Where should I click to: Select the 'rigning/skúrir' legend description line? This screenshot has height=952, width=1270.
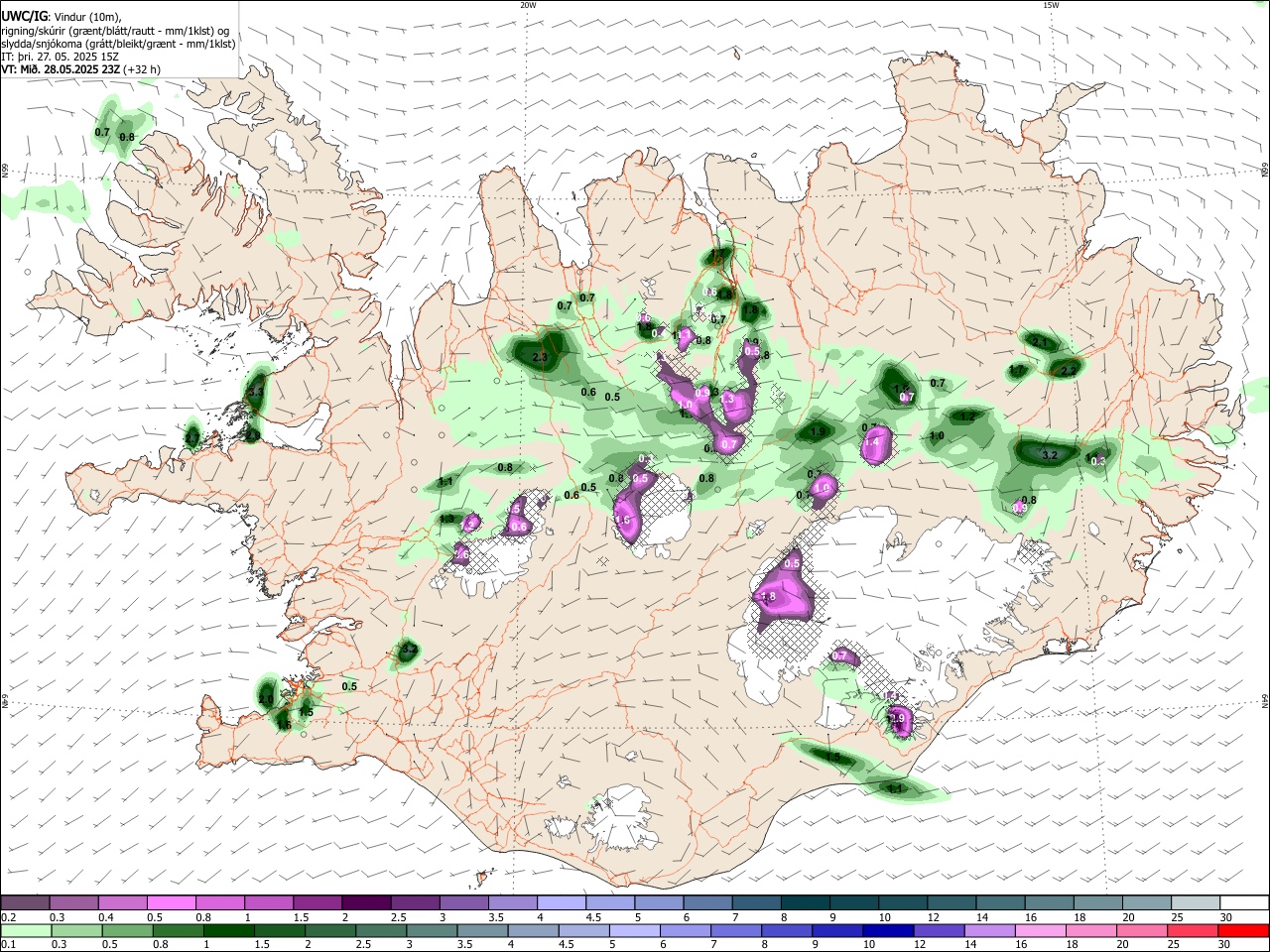[115, 31]
